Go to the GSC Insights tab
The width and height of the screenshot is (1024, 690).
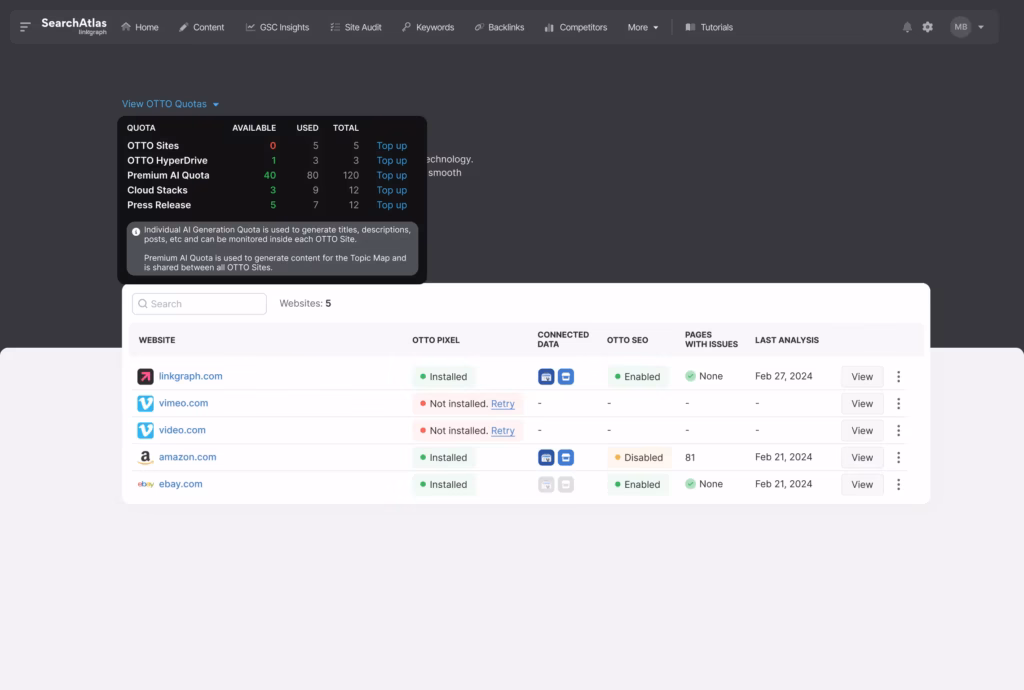coord(277,27)
